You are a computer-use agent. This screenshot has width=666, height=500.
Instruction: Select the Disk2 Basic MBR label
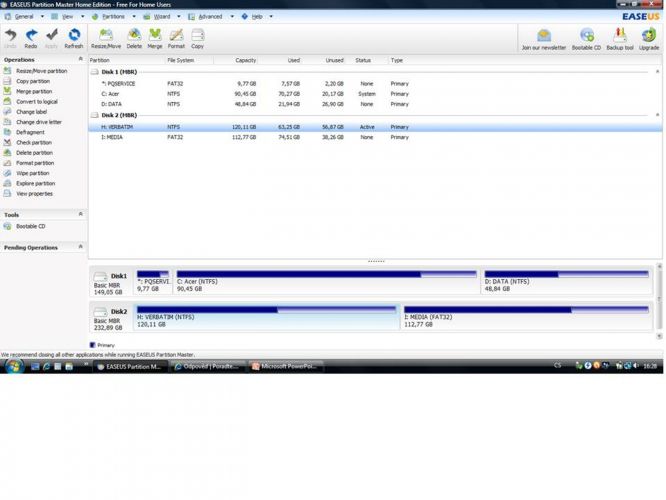pyautogui.click(x=110, y=319)
